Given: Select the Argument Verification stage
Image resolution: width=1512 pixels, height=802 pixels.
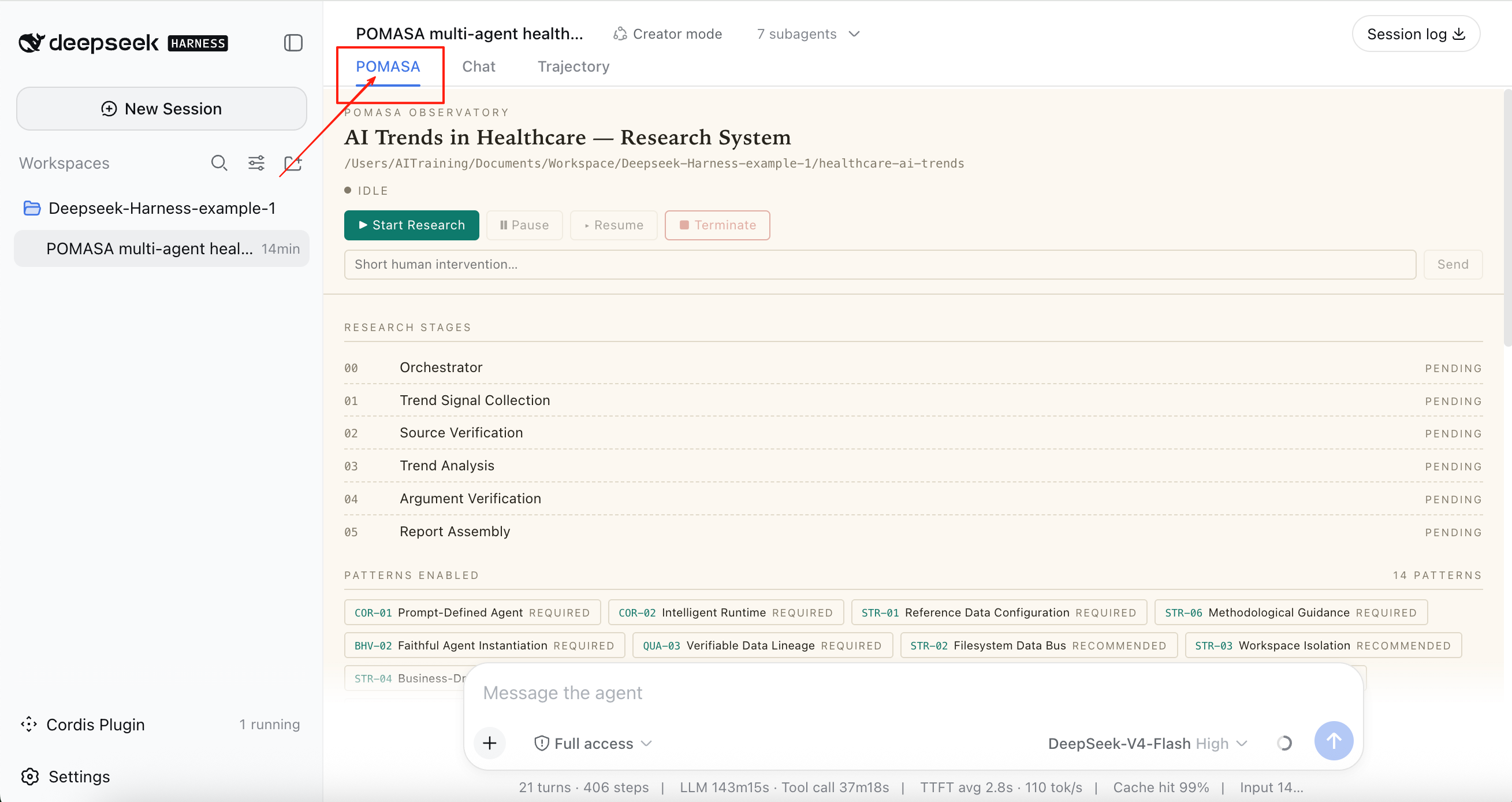Looking at the screenshot, I should coord(913,499).
